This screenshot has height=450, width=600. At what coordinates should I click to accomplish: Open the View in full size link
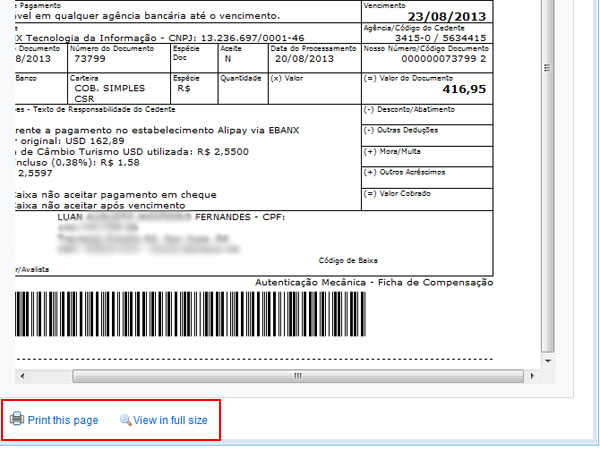pyautogui.click(x=170, y=420)
